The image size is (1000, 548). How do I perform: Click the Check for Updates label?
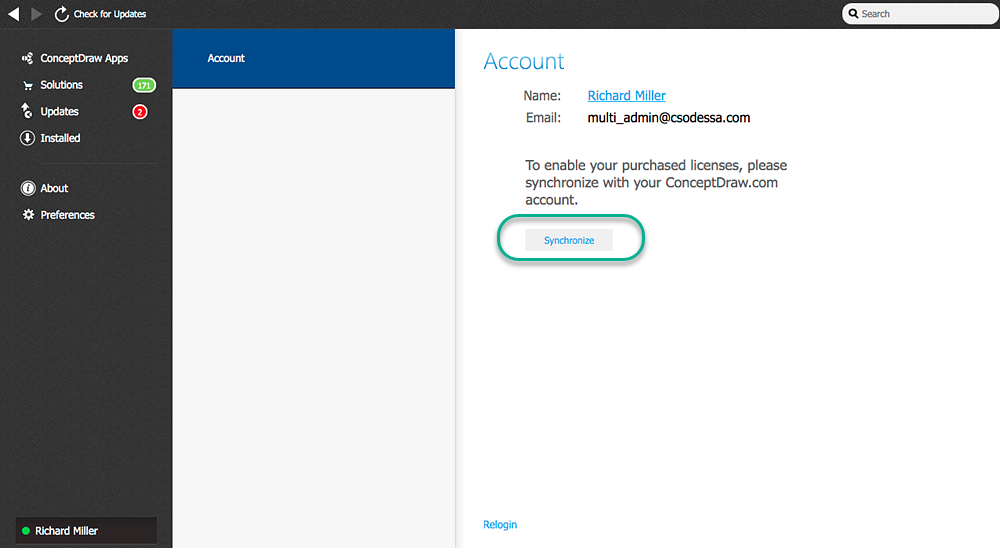(x=110, y=14)
